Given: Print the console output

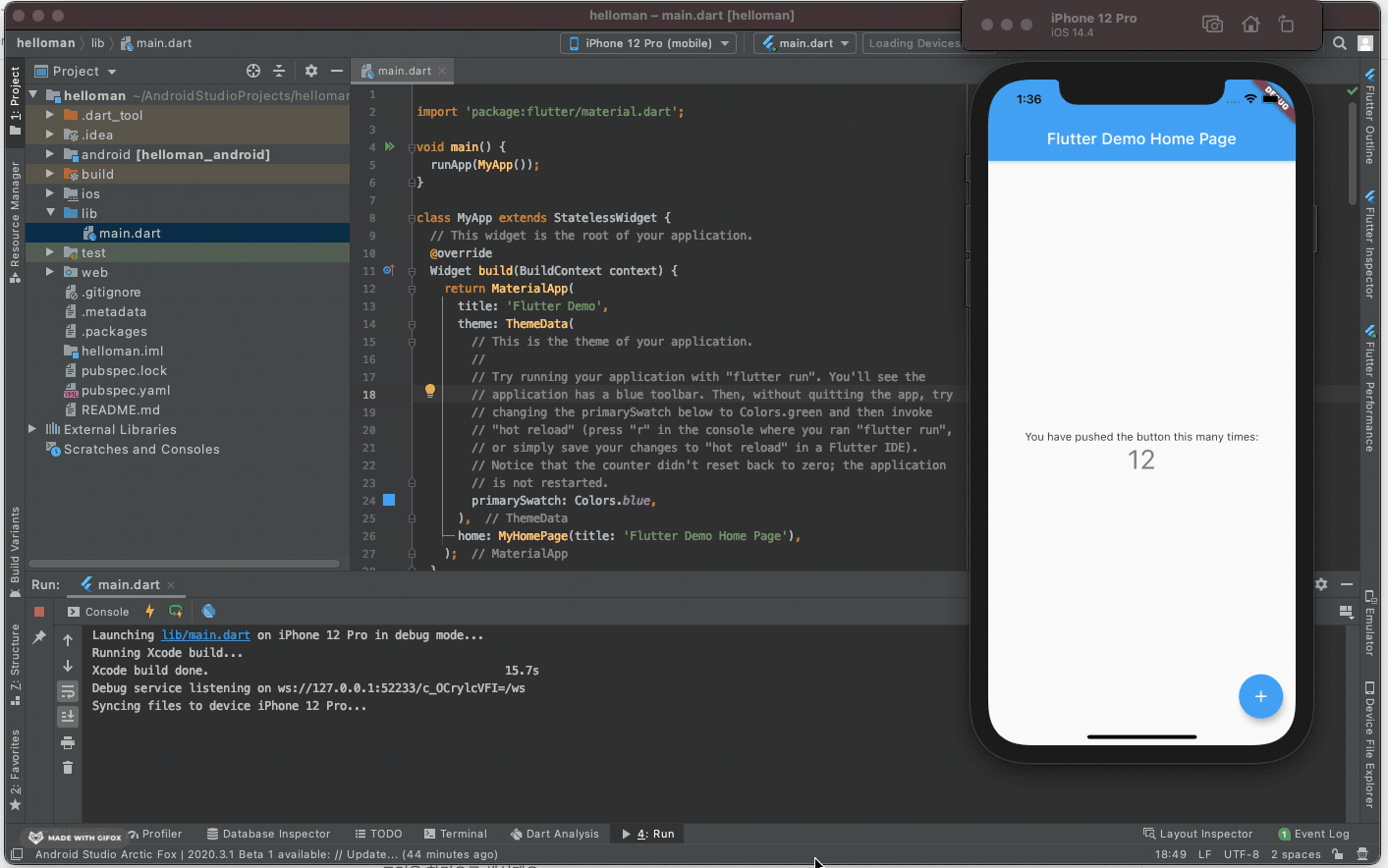Looking at the screenshot, I should (x=68, y=742).
